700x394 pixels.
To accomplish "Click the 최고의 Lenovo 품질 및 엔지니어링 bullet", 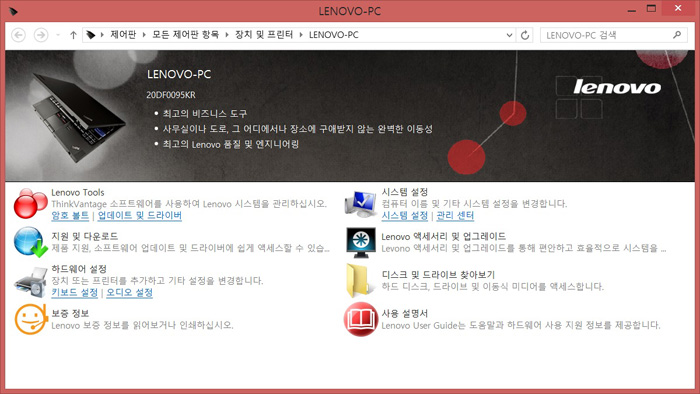I will tap(231, 144).
